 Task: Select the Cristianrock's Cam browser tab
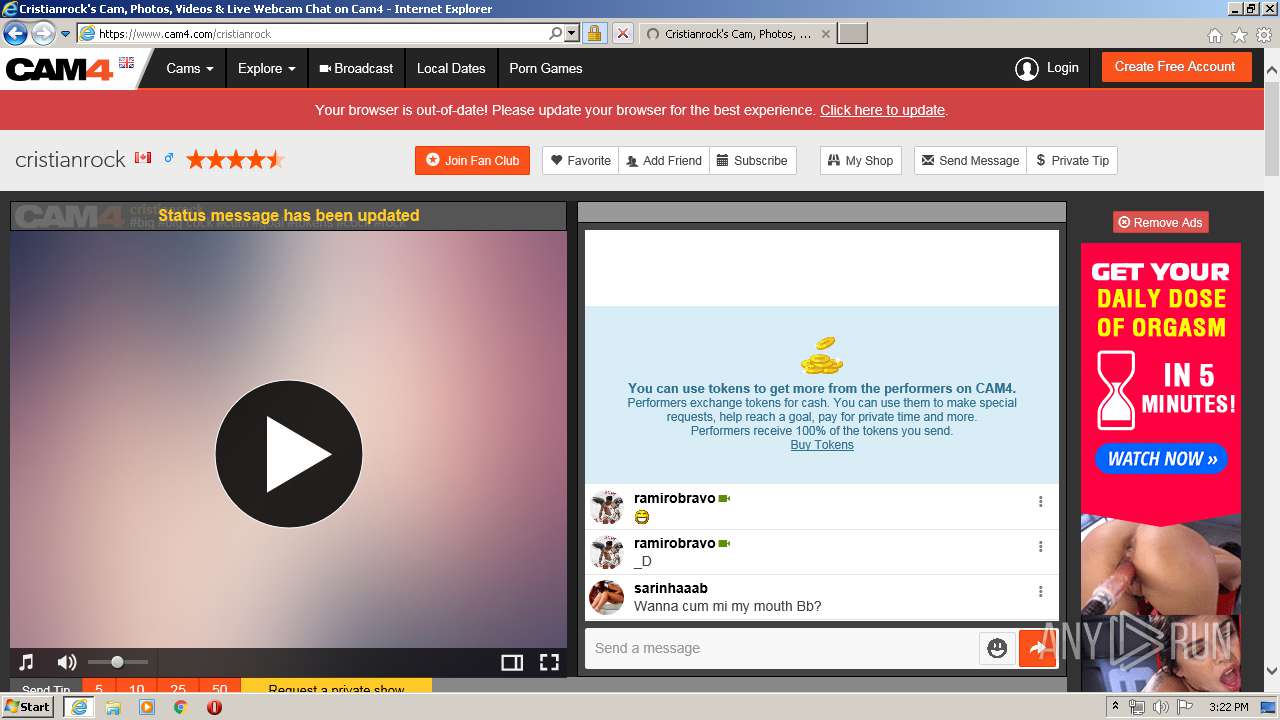737,33
